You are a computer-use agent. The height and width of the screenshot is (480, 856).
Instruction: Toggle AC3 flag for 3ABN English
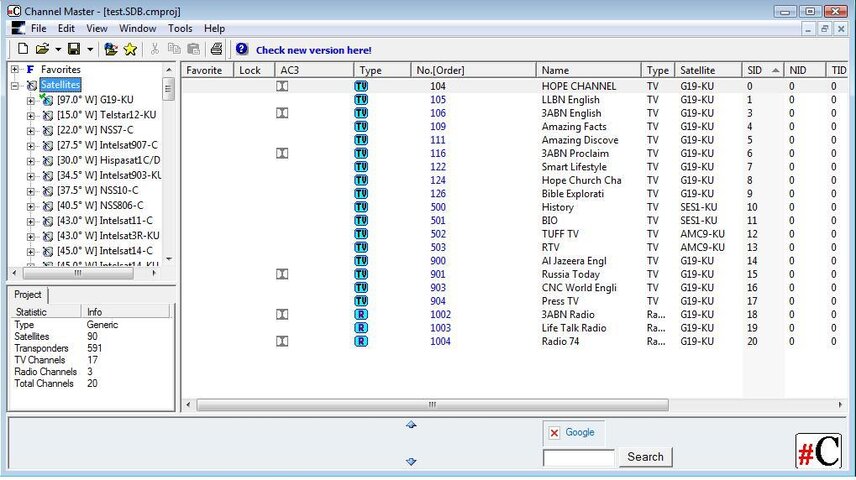[282, 113]
